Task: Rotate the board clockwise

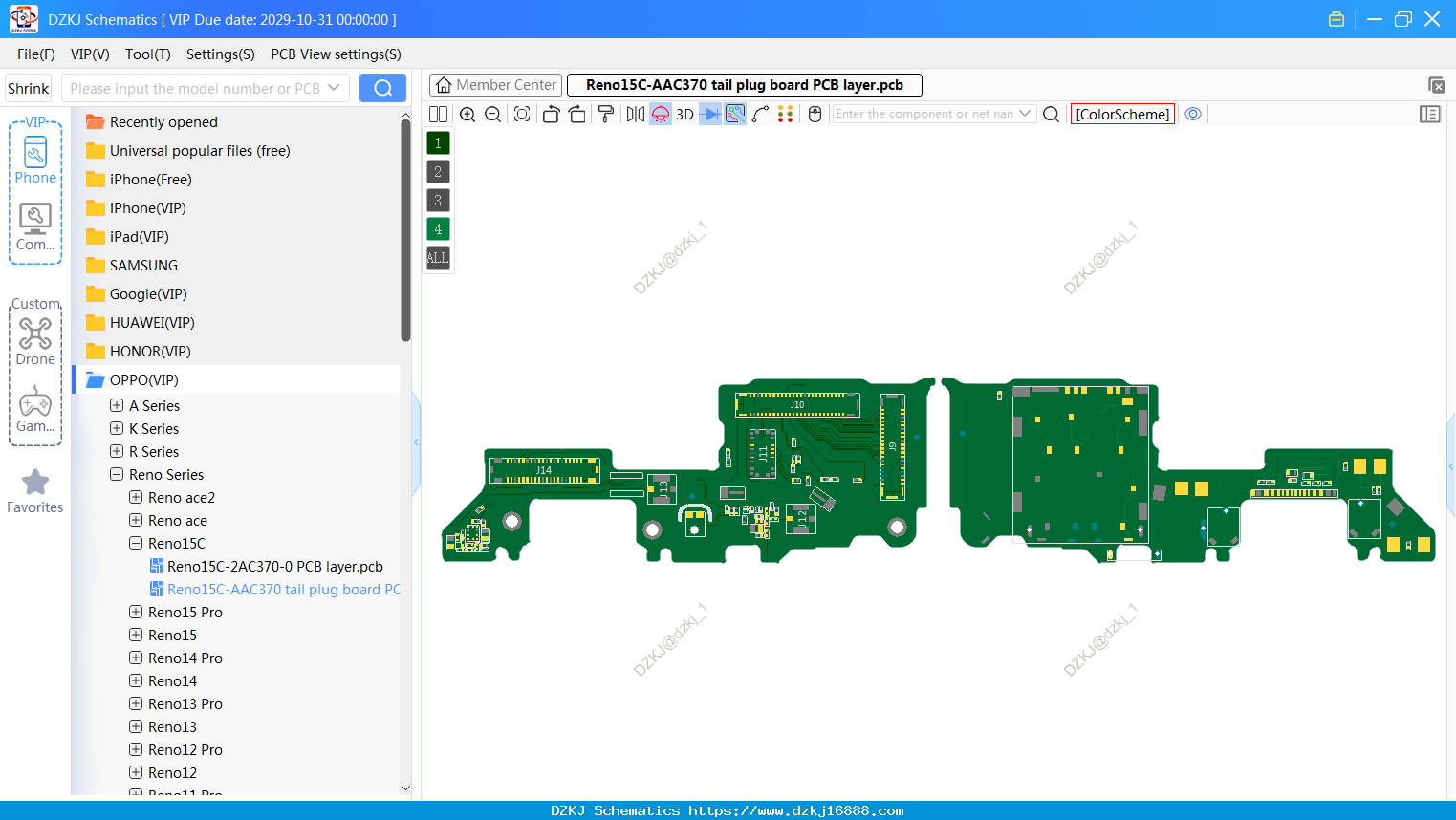Action: [577, 114]
